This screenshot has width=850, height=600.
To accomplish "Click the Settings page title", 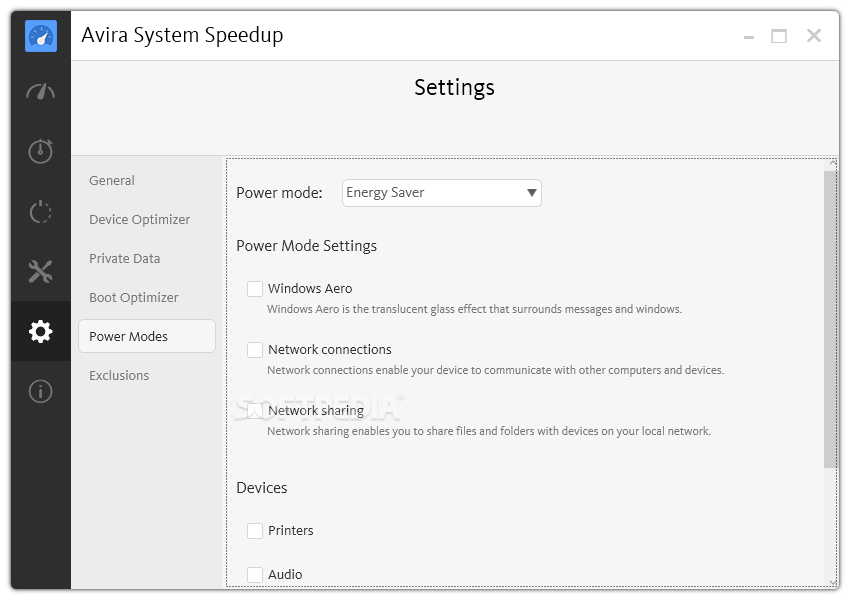I will pyautogui.click(x=454, y=88).
